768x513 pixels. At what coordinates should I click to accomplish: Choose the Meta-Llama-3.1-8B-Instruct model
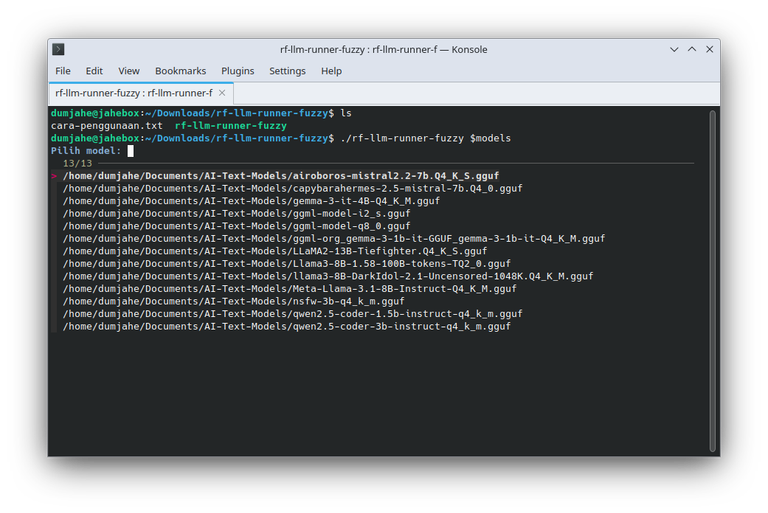[x=289, y=289]
